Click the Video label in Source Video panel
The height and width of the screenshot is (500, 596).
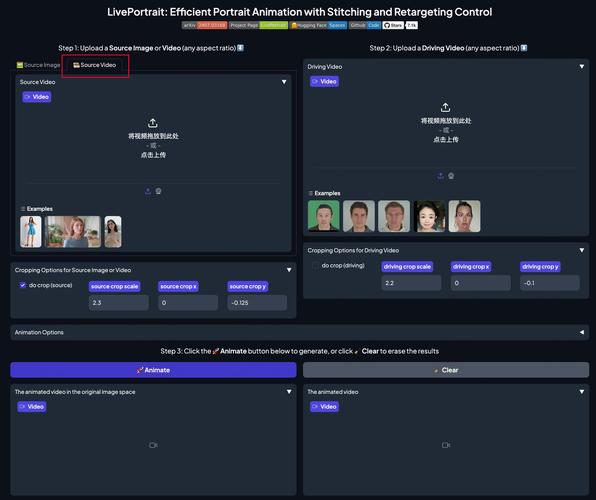point(36,97)
